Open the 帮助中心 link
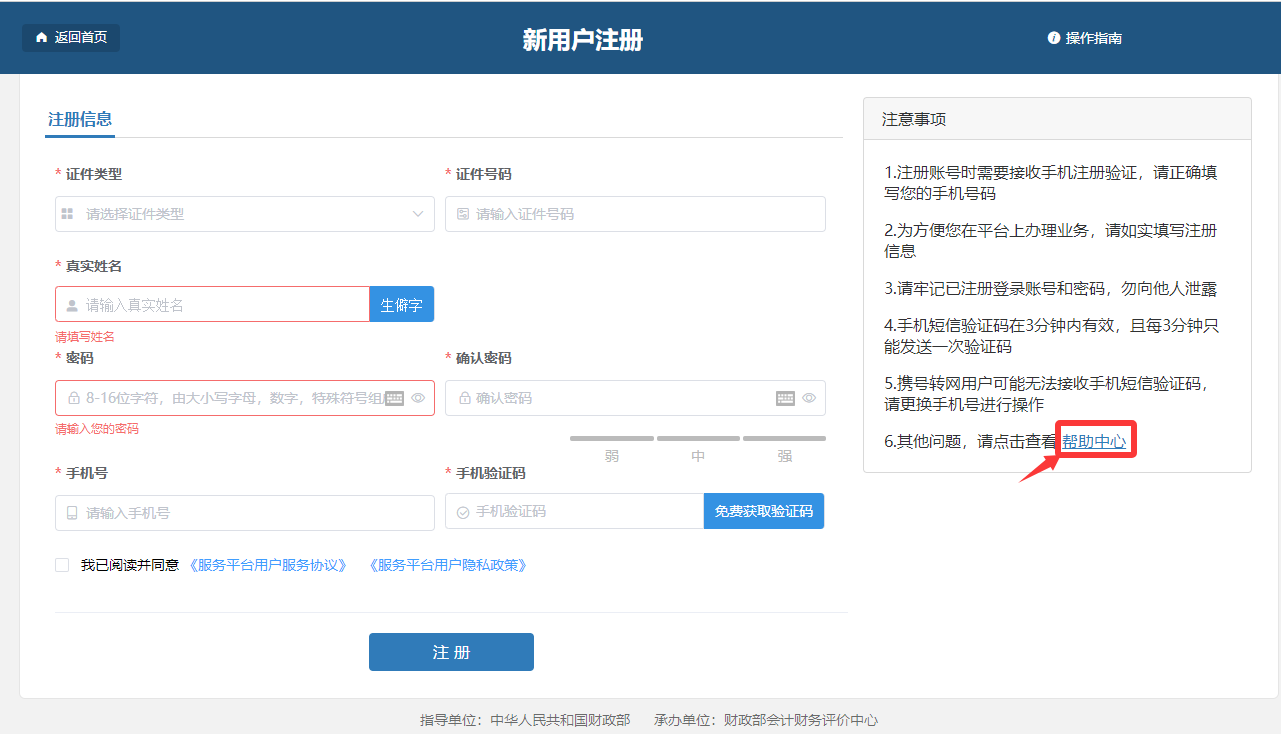 point(1094,441)
